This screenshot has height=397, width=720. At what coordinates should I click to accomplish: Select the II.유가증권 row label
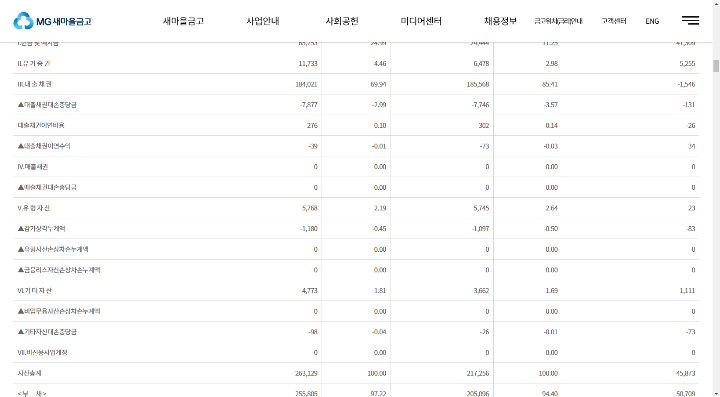34,63
